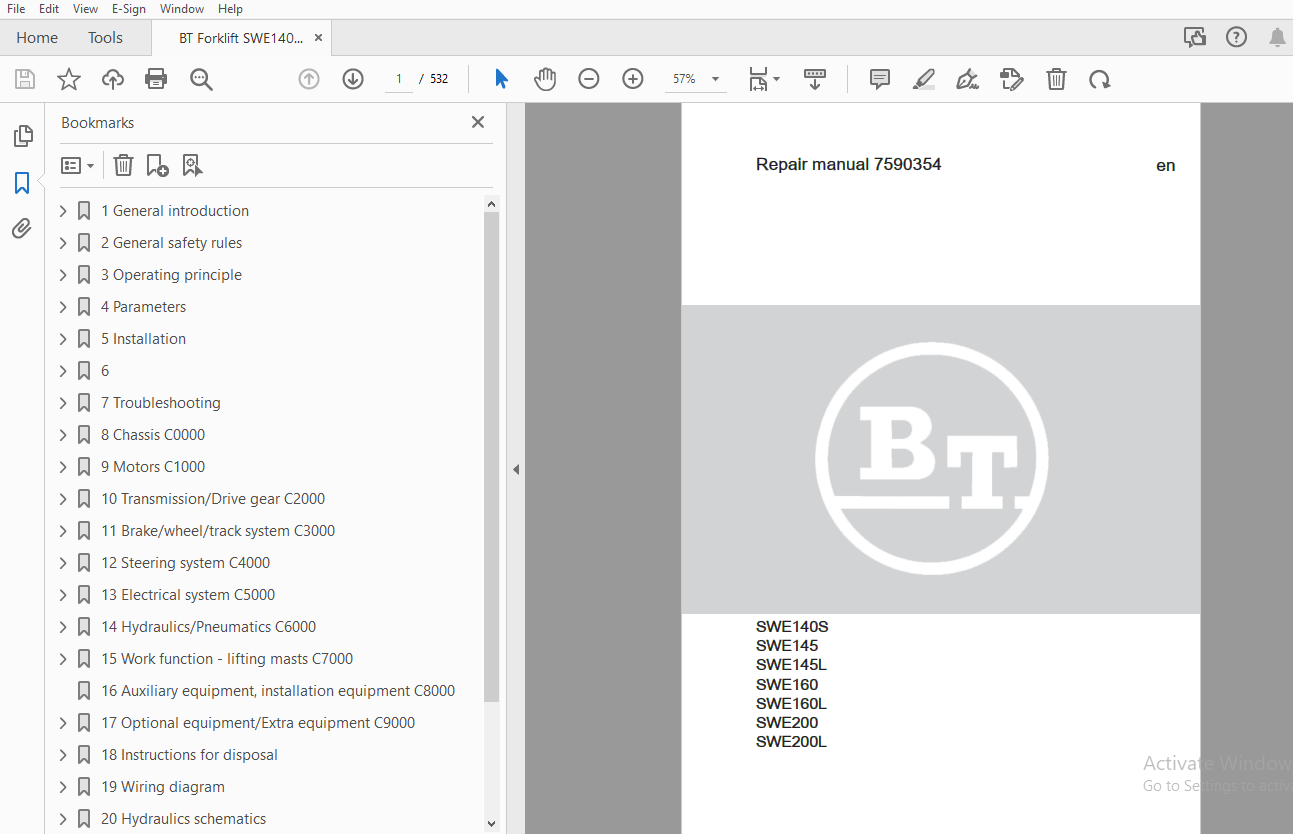Open the Window menu
This screenshot has width=1293, height=834.
pos(182,9)
